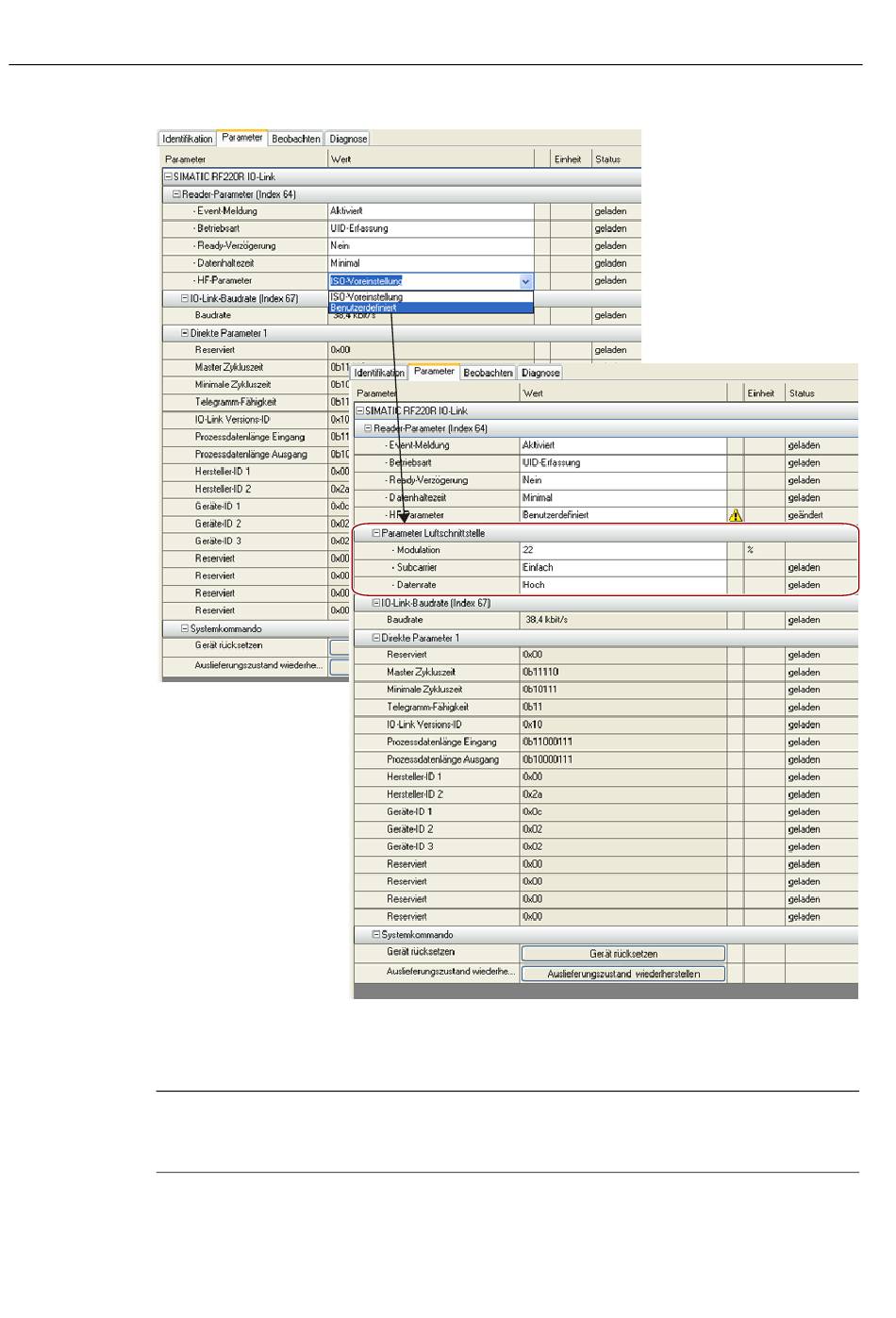Click Datenhaltezeit value Minimal in front window
Screen dimensions: 896x1318
pos(623,498)
